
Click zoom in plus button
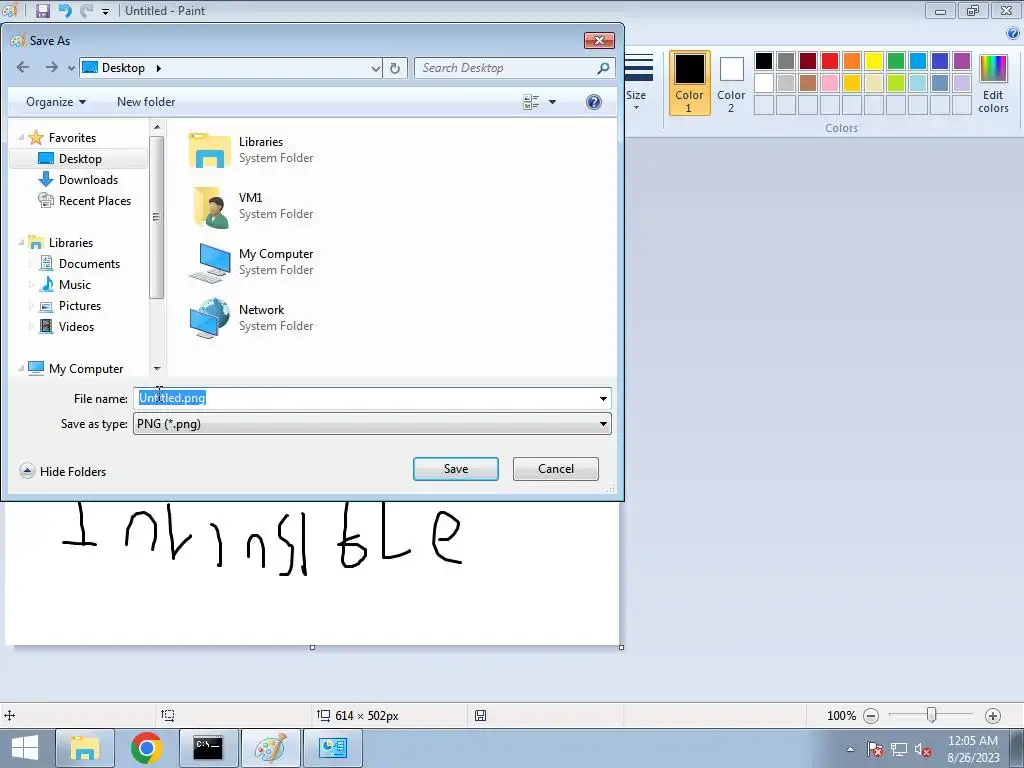coord(993,716)
